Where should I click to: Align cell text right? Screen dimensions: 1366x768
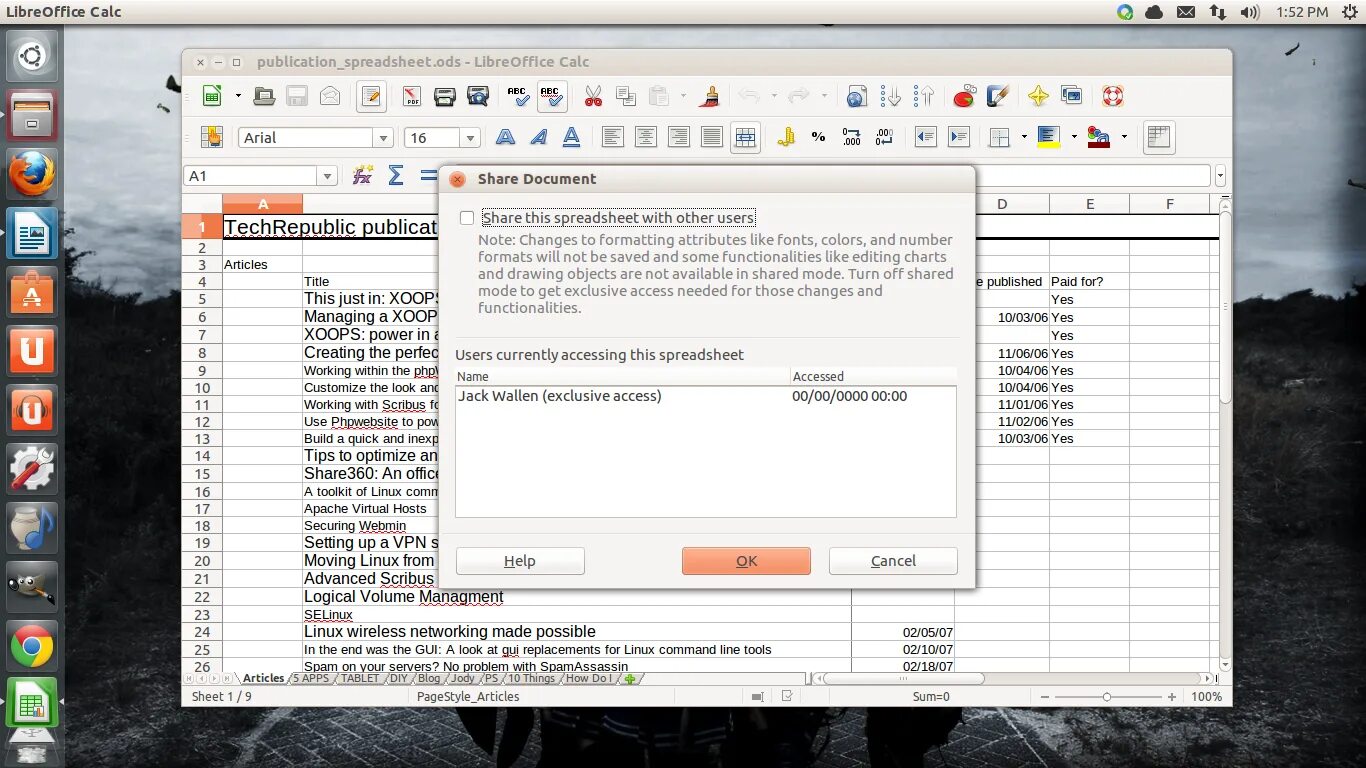coord(679,137)
